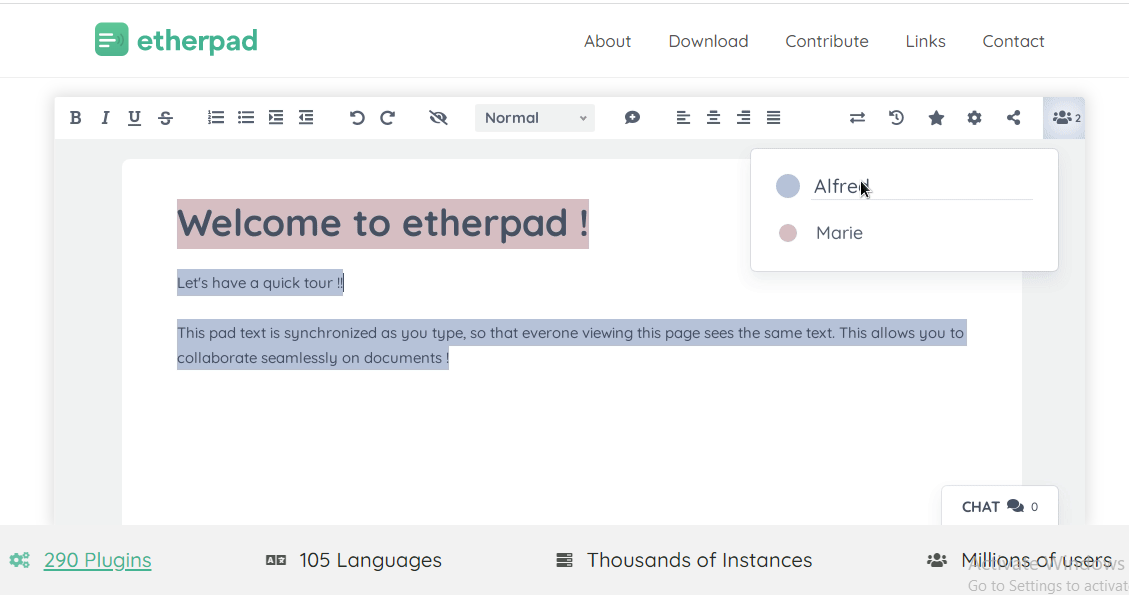Toggle underline on the selection

point(134,117)
